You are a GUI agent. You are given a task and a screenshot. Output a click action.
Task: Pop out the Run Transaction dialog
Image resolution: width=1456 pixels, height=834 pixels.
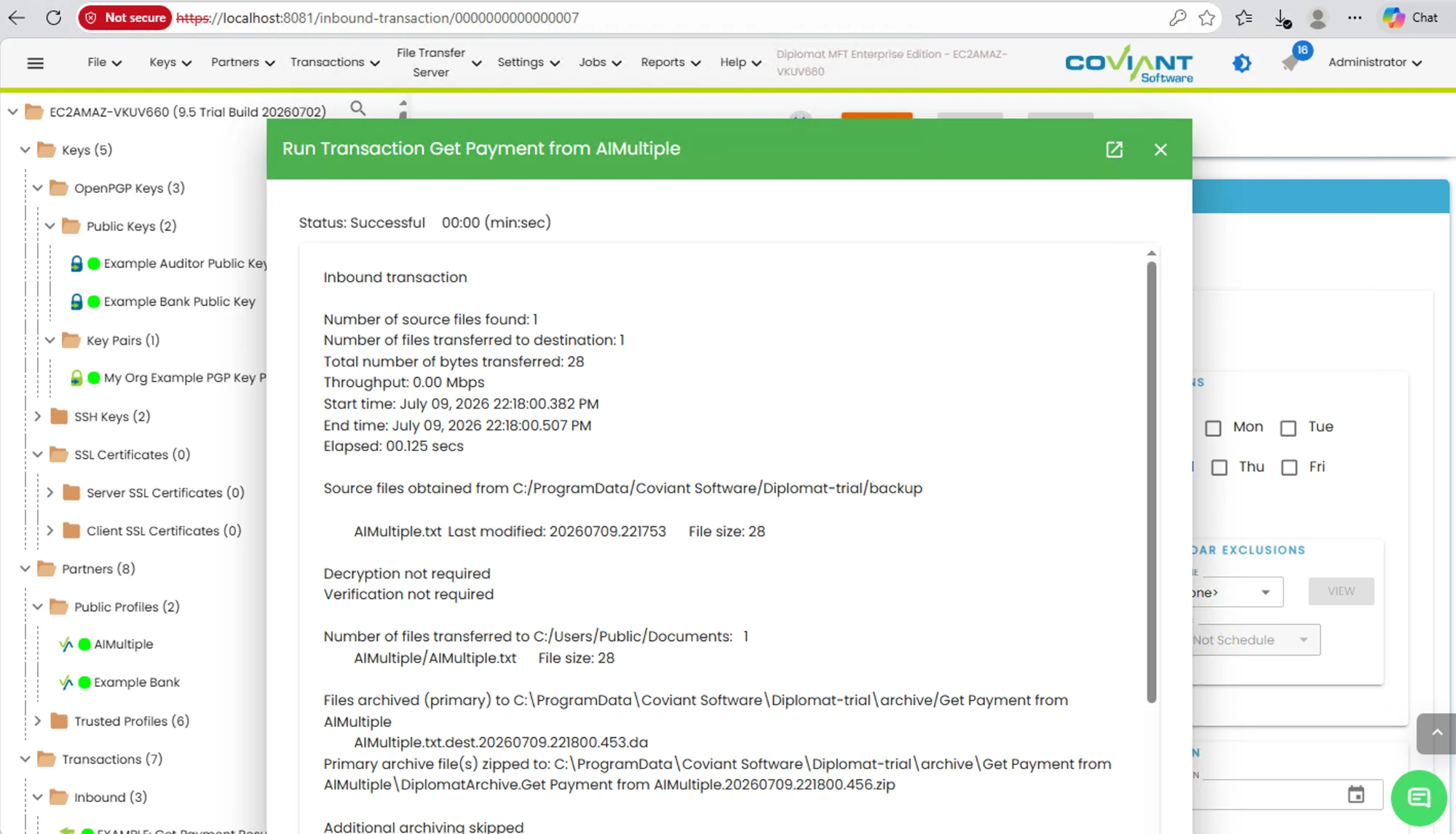point(1114,149)
